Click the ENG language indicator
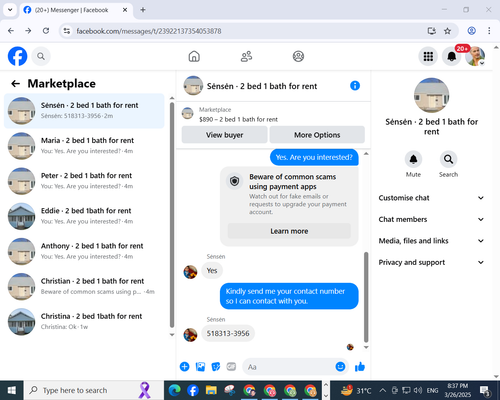Image resolution: width=500 pixels, height=400 pixels. click(x=432, y=390)
